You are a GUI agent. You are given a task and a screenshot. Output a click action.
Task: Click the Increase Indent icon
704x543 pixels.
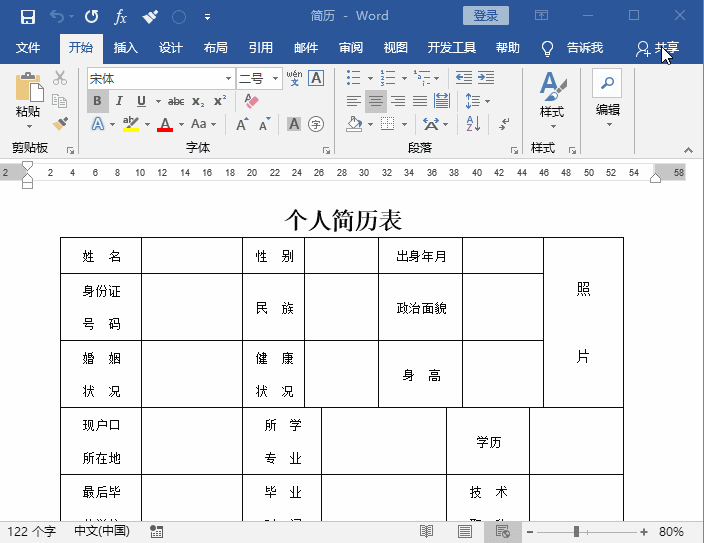tap(486, 78)
